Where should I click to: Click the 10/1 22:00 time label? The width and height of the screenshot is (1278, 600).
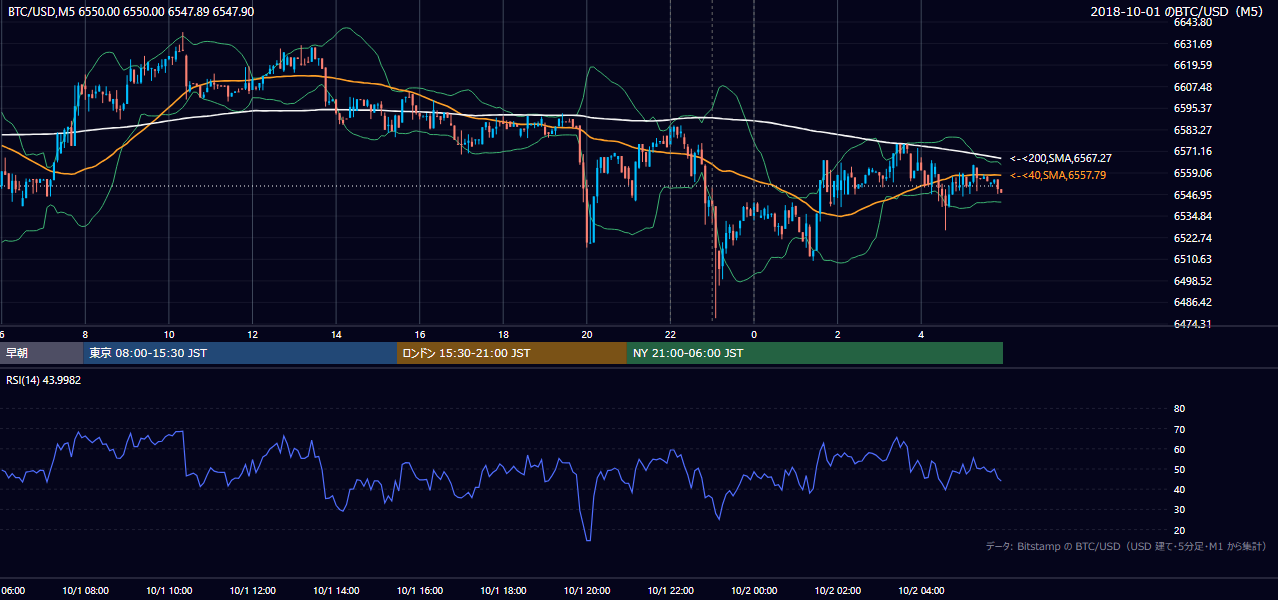[x=670, y=590]
